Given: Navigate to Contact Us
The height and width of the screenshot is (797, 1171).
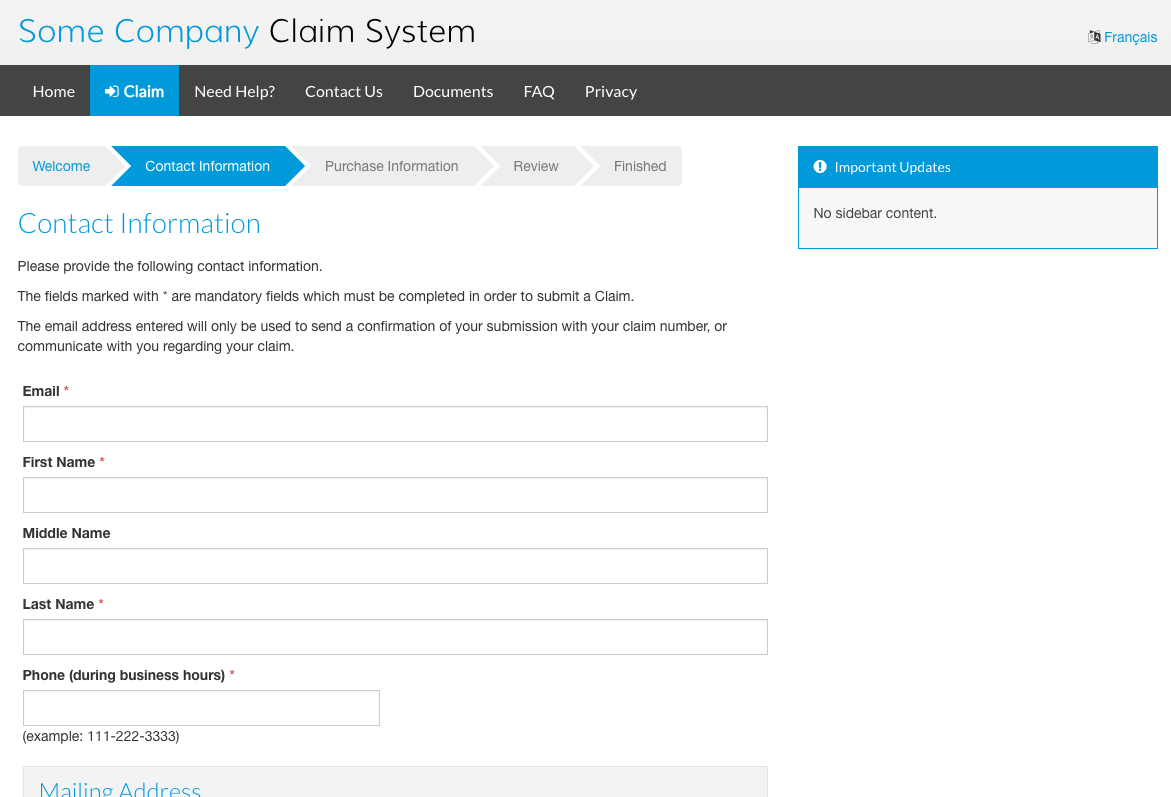Looking at the screenshot, I should 344,90.
